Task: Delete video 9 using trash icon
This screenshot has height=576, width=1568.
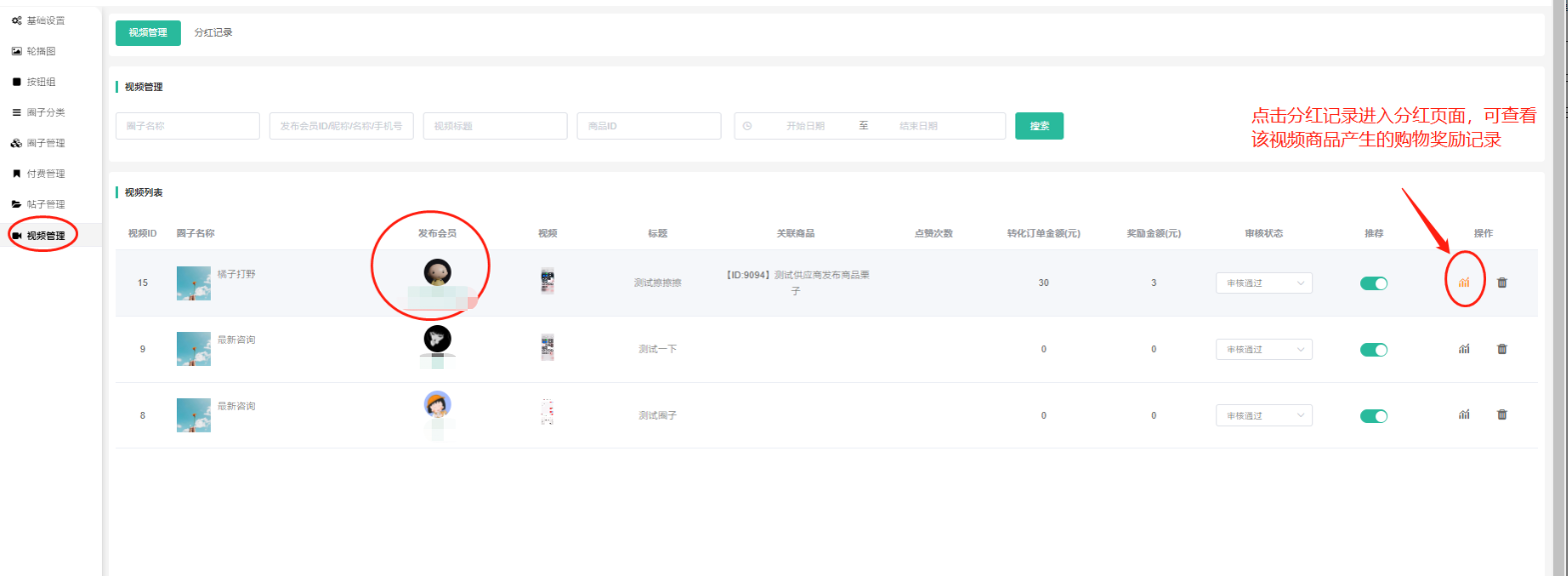Action: tap(1501, 349)
